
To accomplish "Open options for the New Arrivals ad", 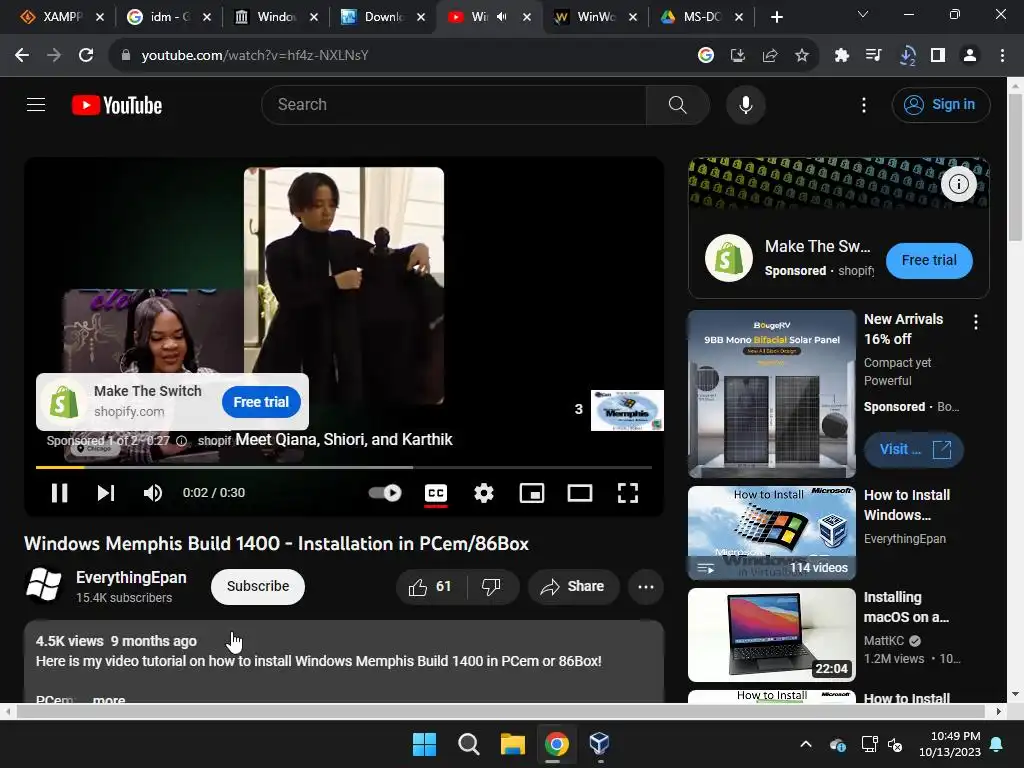I will [x=976, y=321].
